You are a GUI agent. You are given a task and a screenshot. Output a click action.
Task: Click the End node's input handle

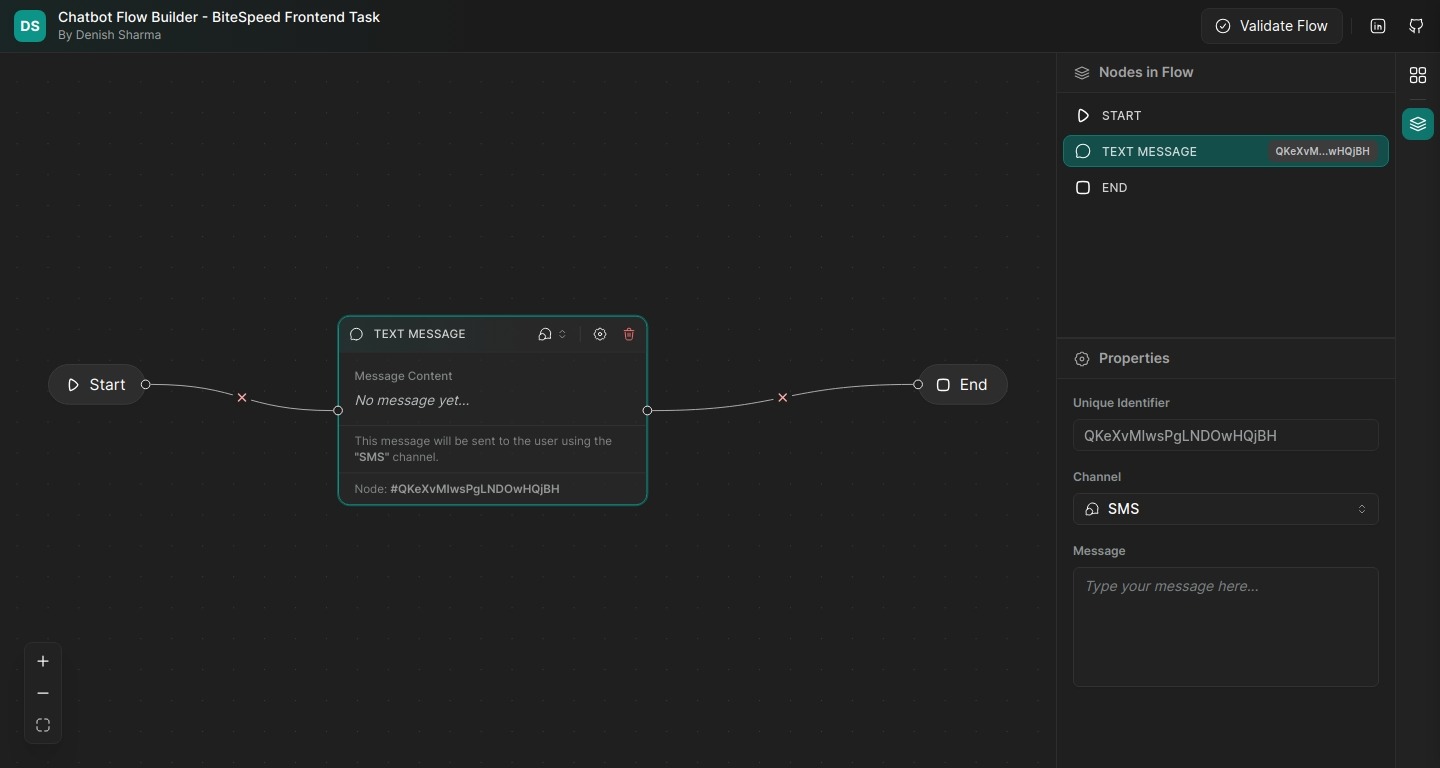pyautogui.click(x=918, y=385)
